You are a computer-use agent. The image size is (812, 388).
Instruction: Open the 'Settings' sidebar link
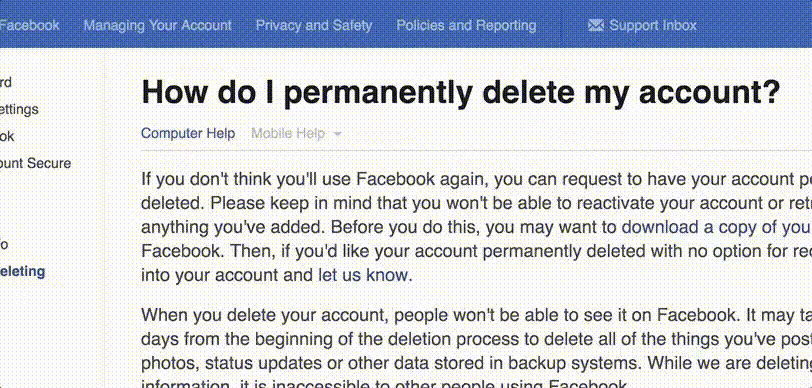[x=19, y=109]
